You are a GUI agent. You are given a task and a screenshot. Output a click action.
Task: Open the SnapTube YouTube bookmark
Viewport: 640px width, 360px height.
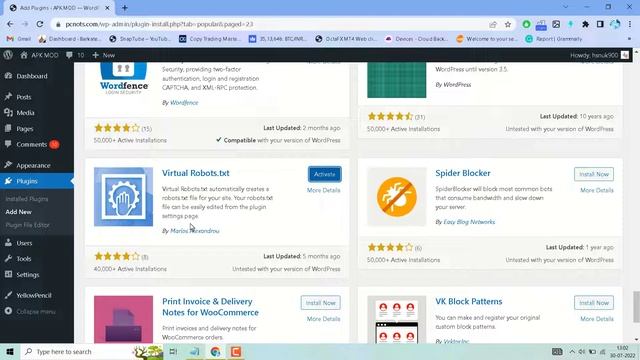[141, 39]
